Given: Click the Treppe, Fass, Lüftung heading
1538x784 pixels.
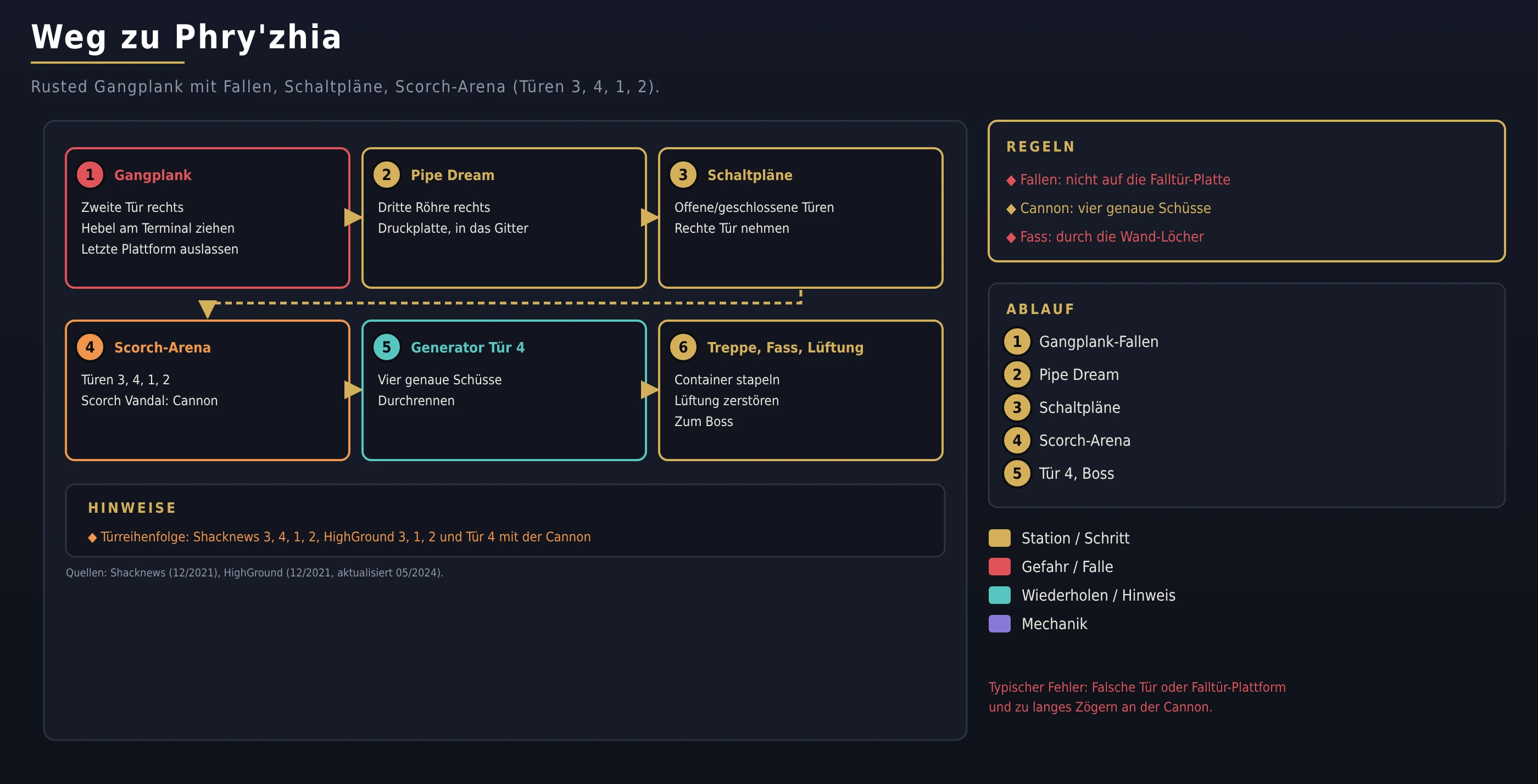Looking at the screenshot, I should [785, 348].
